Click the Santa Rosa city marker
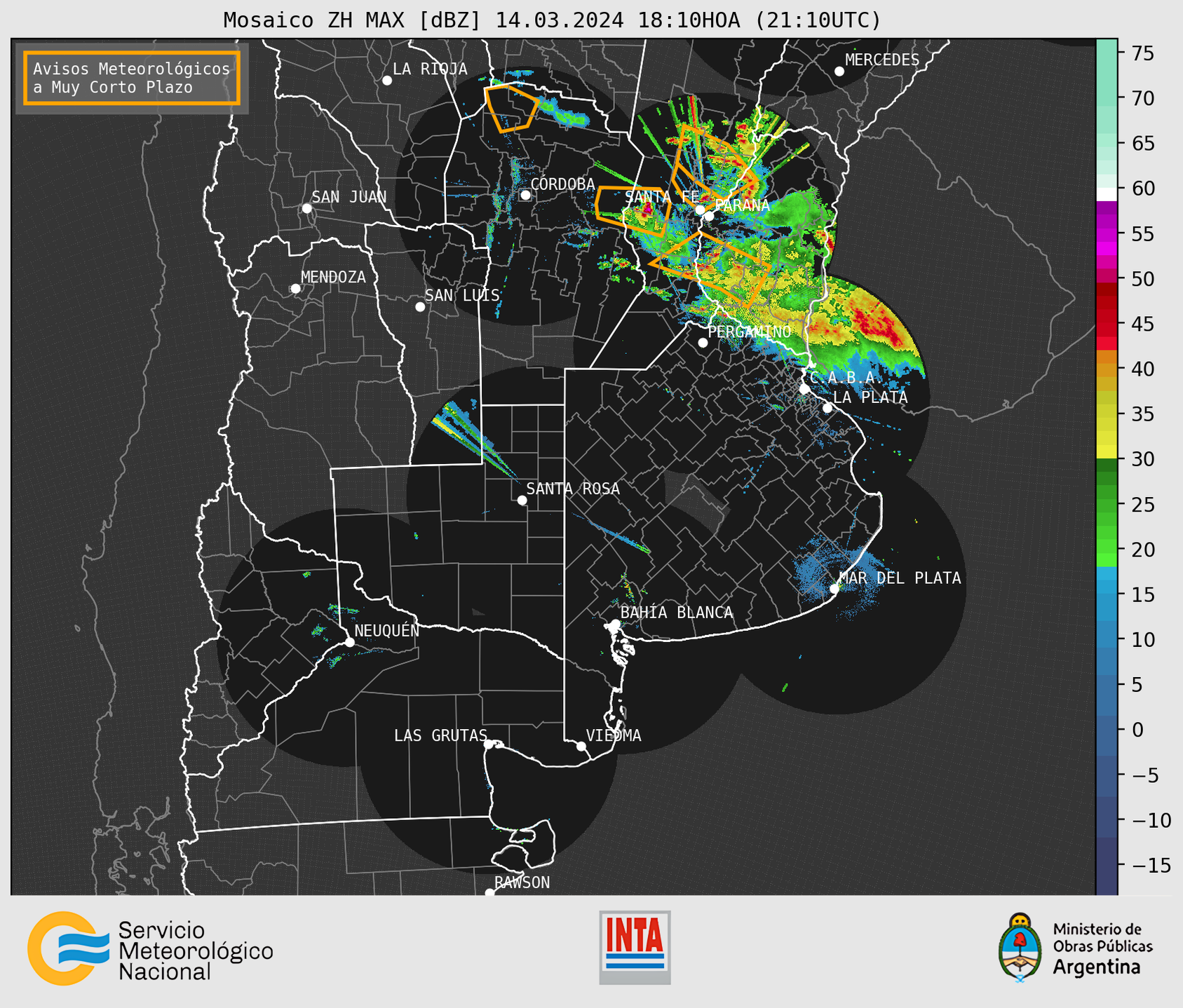 point(522,500)
